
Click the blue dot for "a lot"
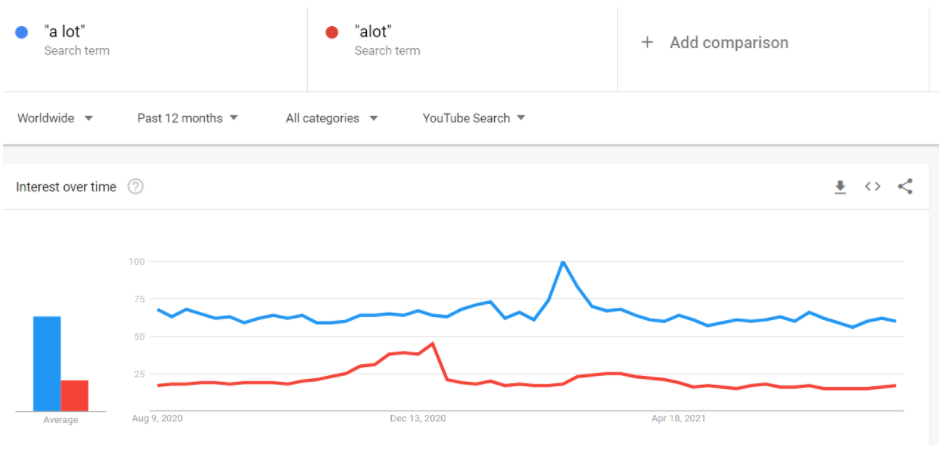tap(22, 33)
